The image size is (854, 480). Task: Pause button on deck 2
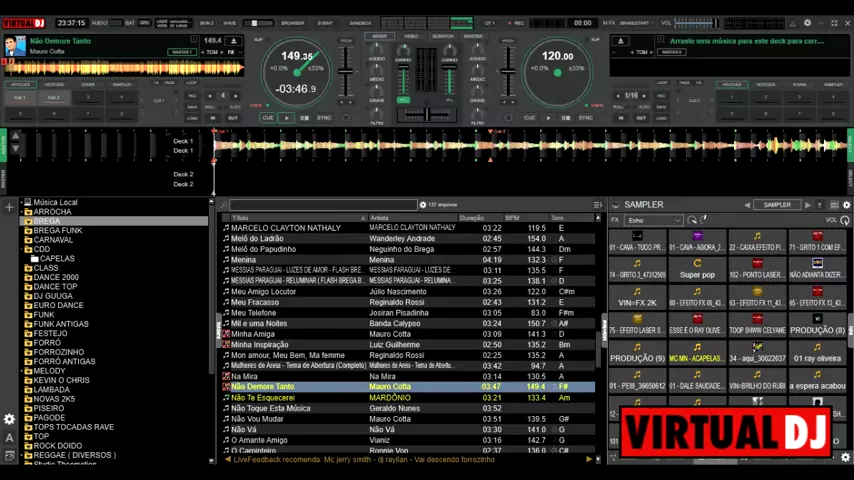566,118
